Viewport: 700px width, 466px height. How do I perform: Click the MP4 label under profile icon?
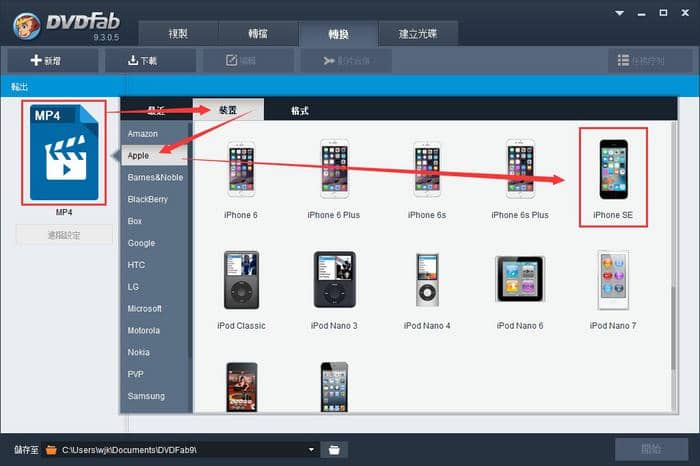pos(64,212)
